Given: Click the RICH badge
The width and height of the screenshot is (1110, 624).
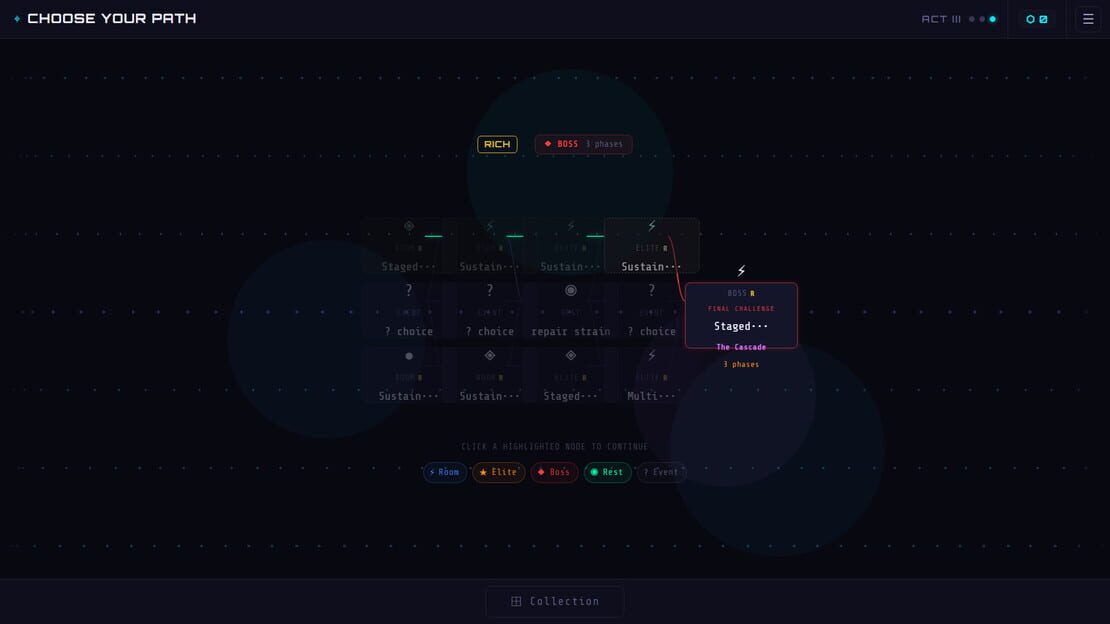Looking at the screenshot, I should click(497, 144).
